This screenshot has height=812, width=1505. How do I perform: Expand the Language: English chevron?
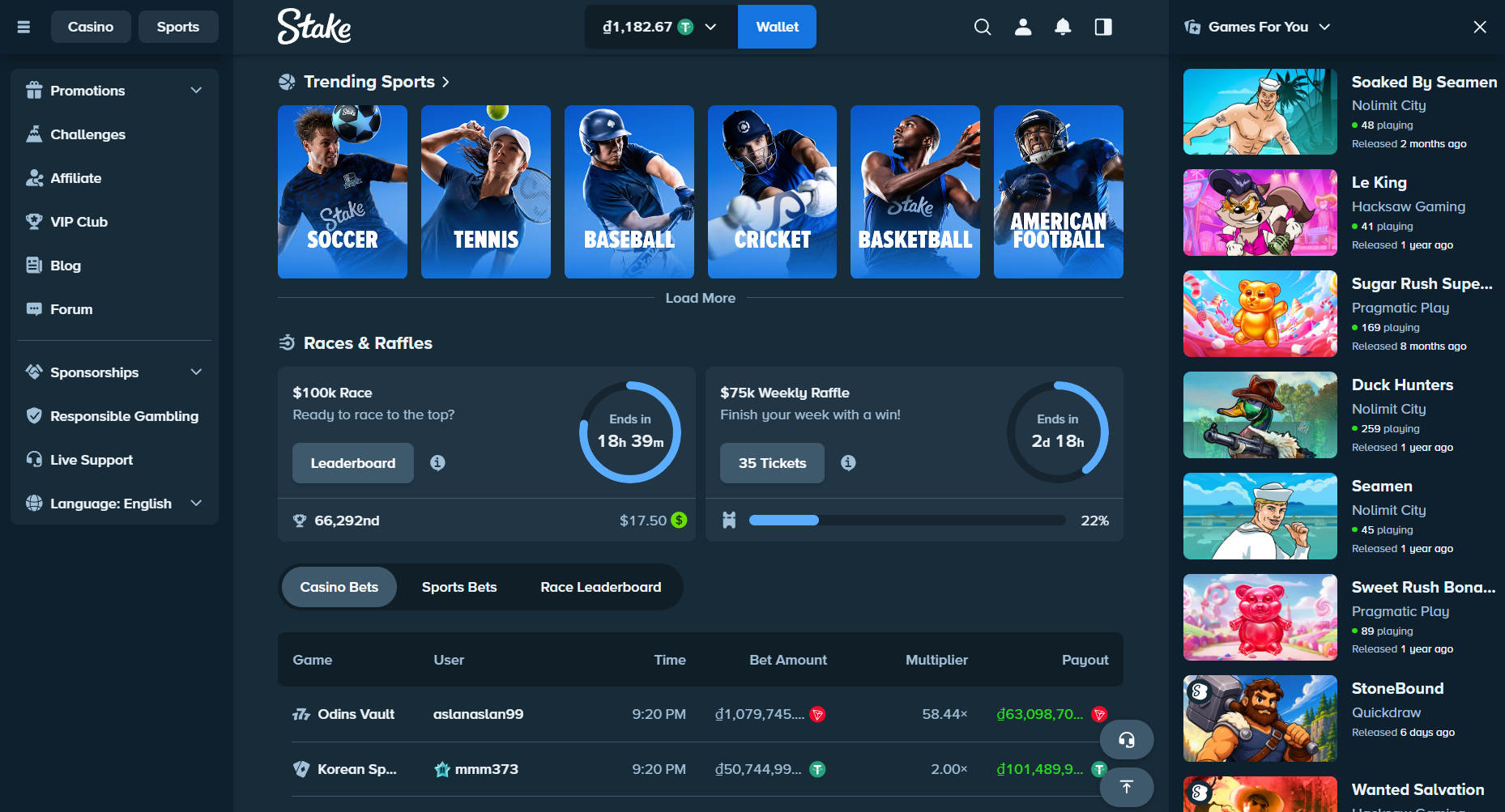coord(196,503)
